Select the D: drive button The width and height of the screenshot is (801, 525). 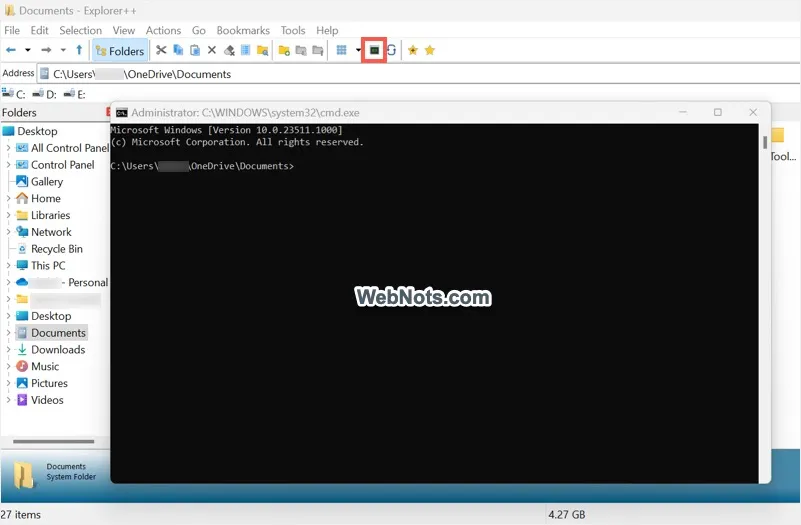[43, 94]
